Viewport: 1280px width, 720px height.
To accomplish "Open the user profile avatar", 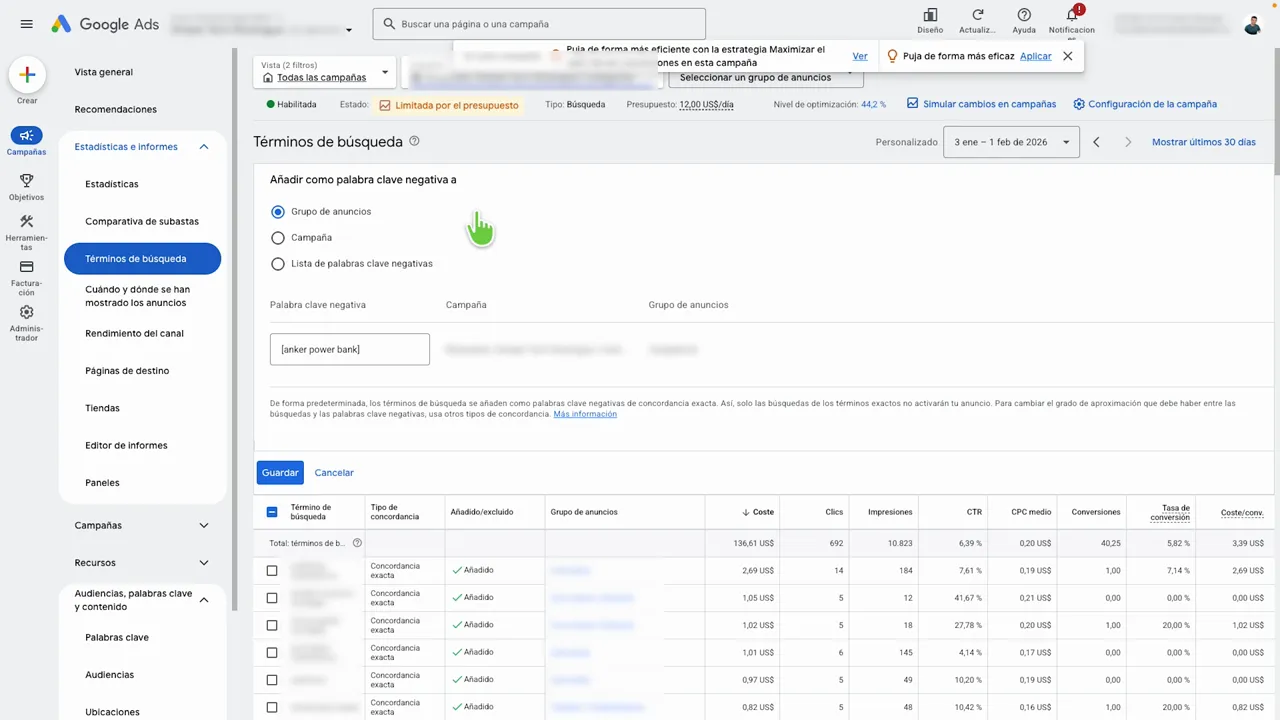I will 1252,24.
